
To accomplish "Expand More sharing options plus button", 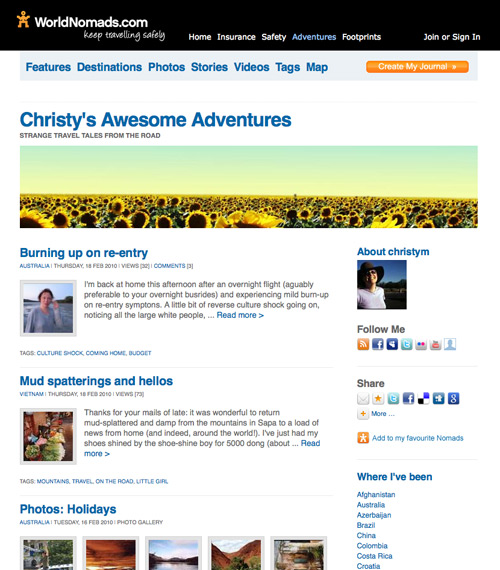I will point(363,414).
